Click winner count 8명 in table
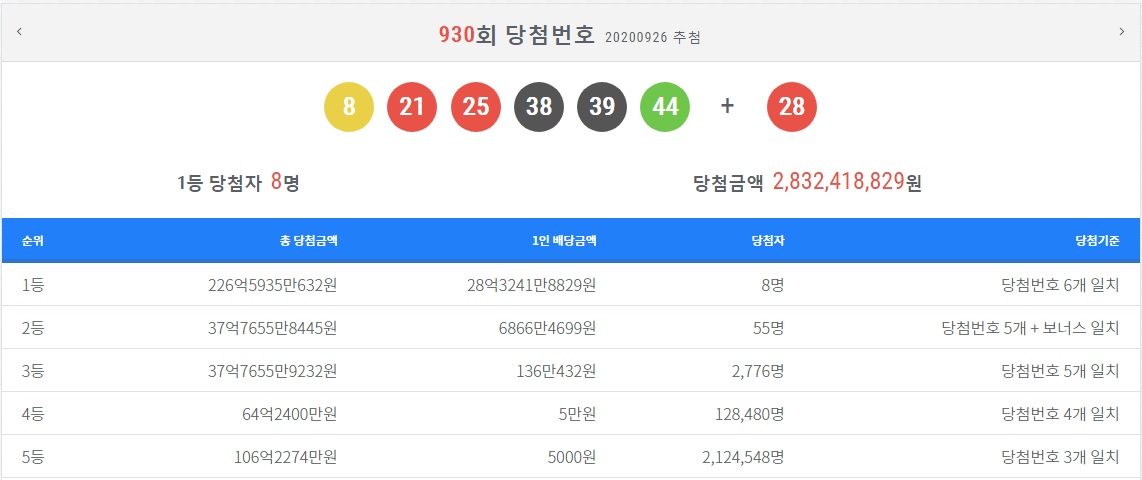The image size is (1142, 480). [771, 286]
